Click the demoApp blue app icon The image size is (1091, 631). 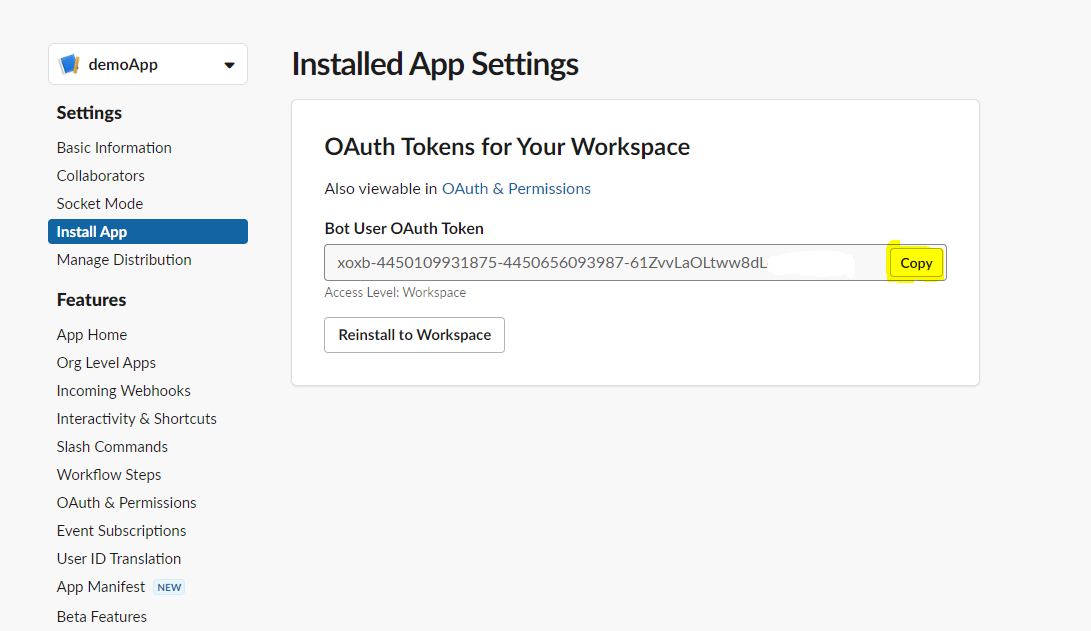click(70, 64)
